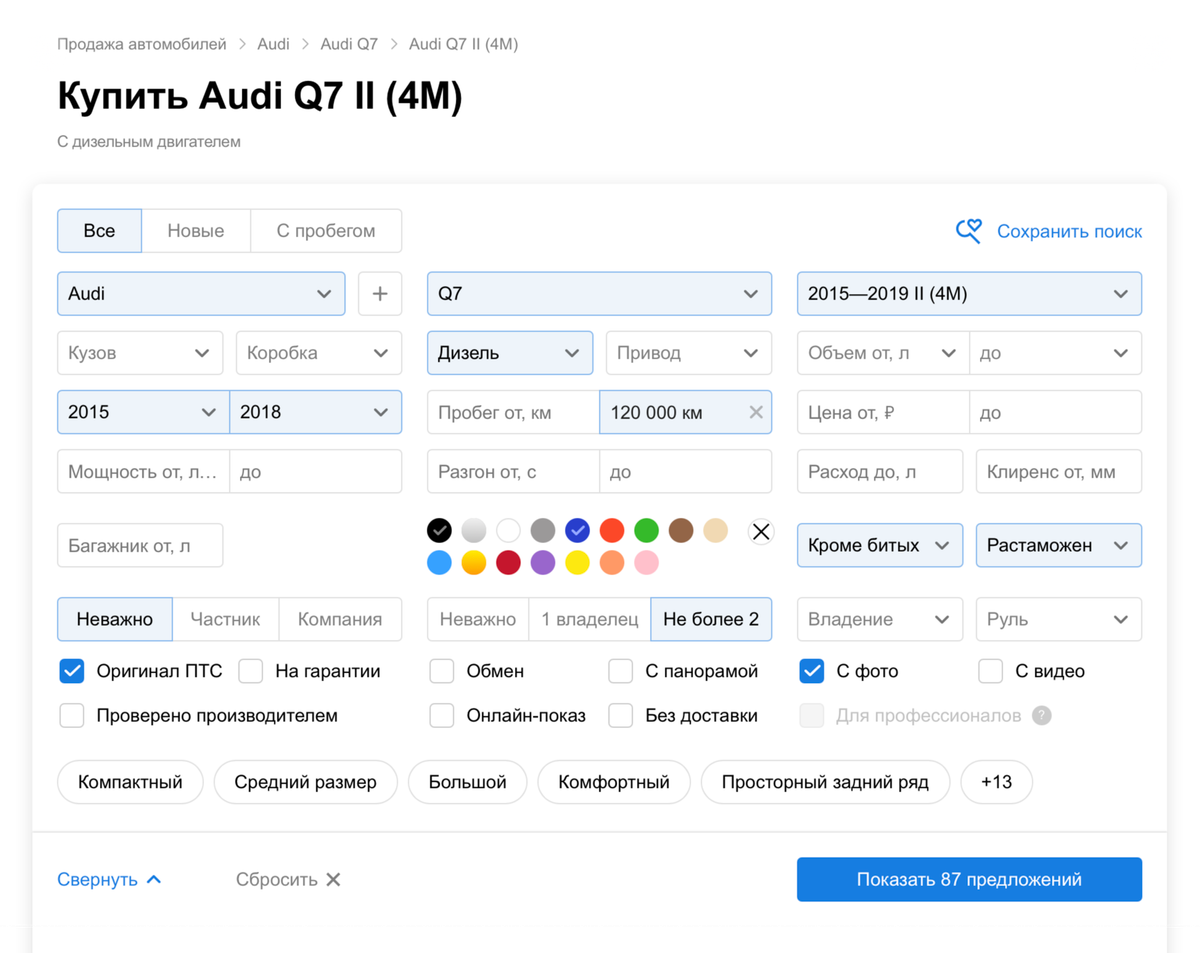This screenshot has width=1200, height=953.
Task: Change the 2018 end year dropdown
Action: coord(316,412)
